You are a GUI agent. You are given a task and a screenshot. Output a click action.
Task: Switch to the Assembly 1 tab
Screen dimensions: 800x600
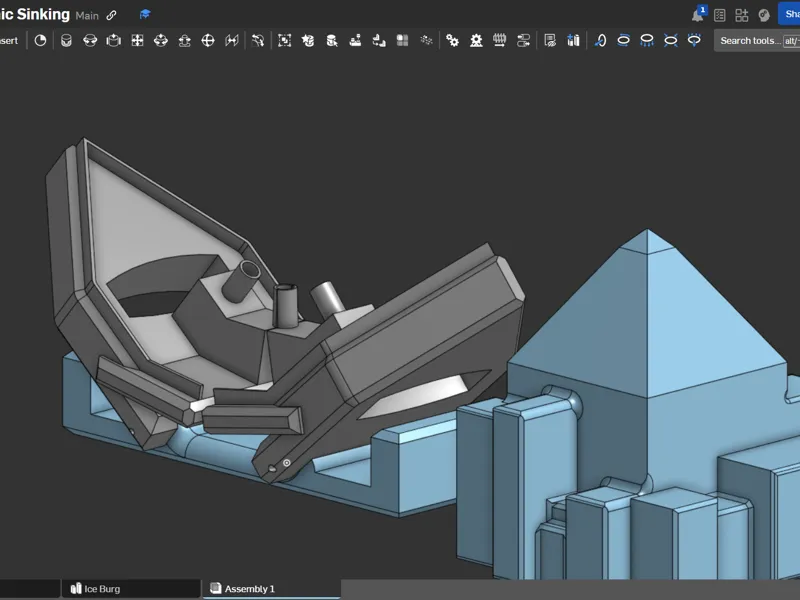pos(271,589)
